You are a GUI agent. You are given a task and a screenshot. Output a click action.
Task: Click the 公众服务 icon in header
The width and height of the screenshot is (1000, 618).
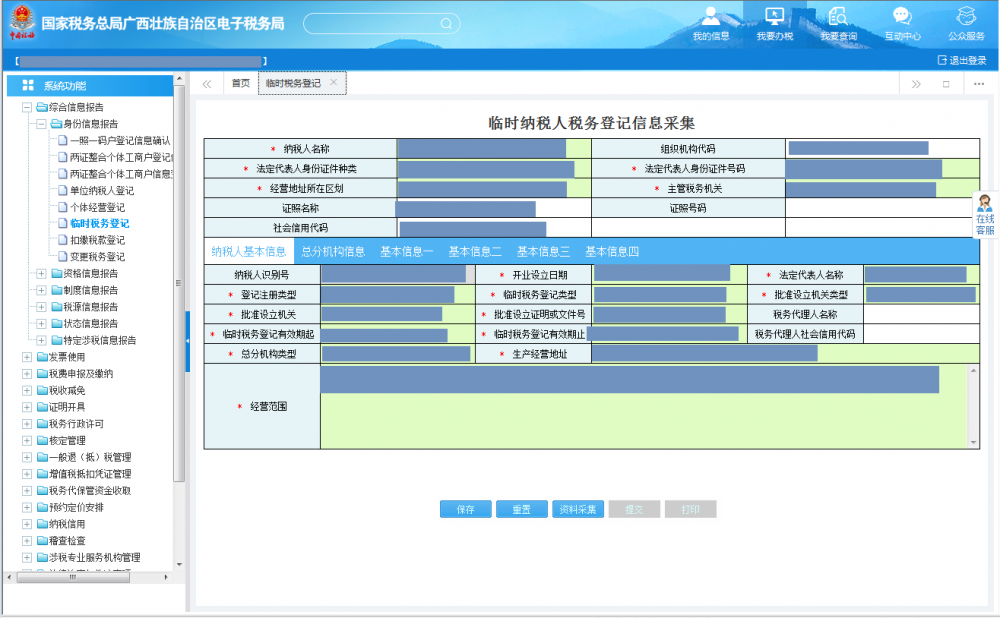966,17
